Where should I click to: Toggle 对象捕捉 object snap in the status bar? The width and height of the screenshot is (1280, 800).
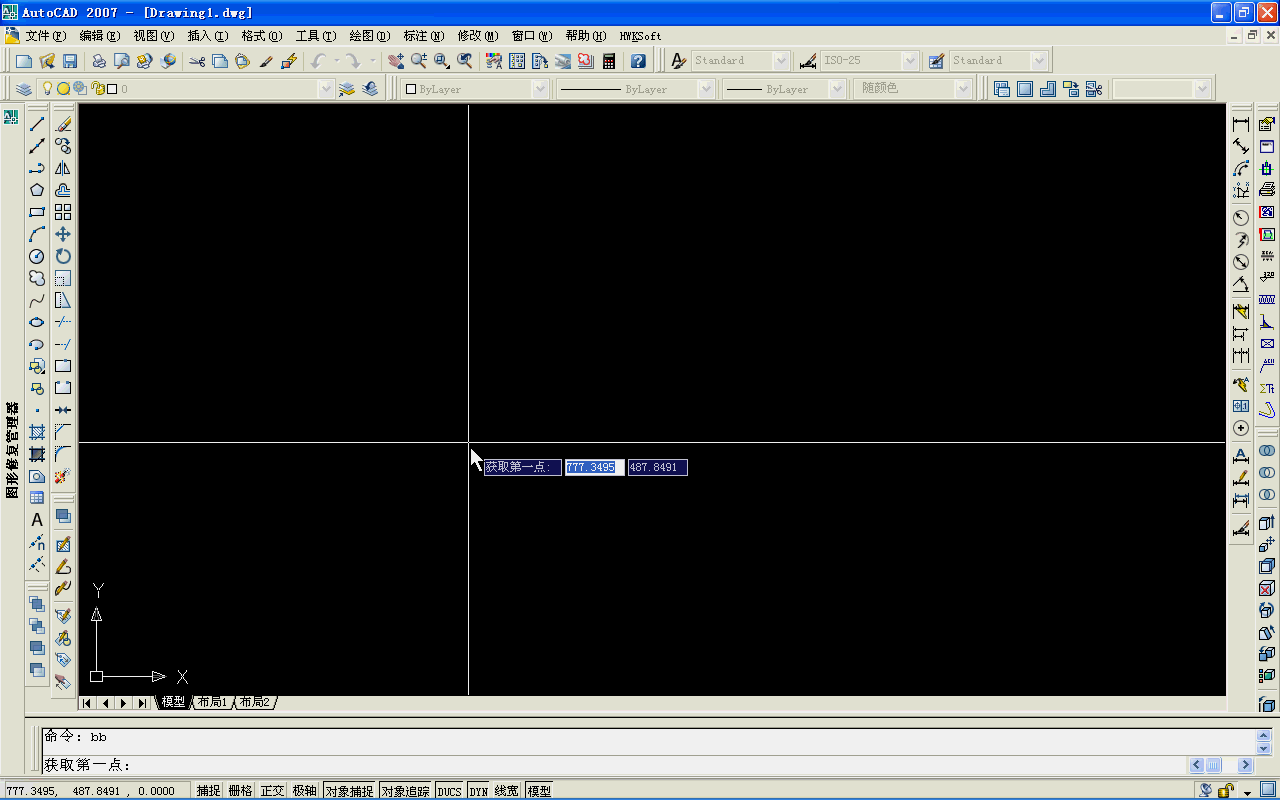click(x=349, y=791)
